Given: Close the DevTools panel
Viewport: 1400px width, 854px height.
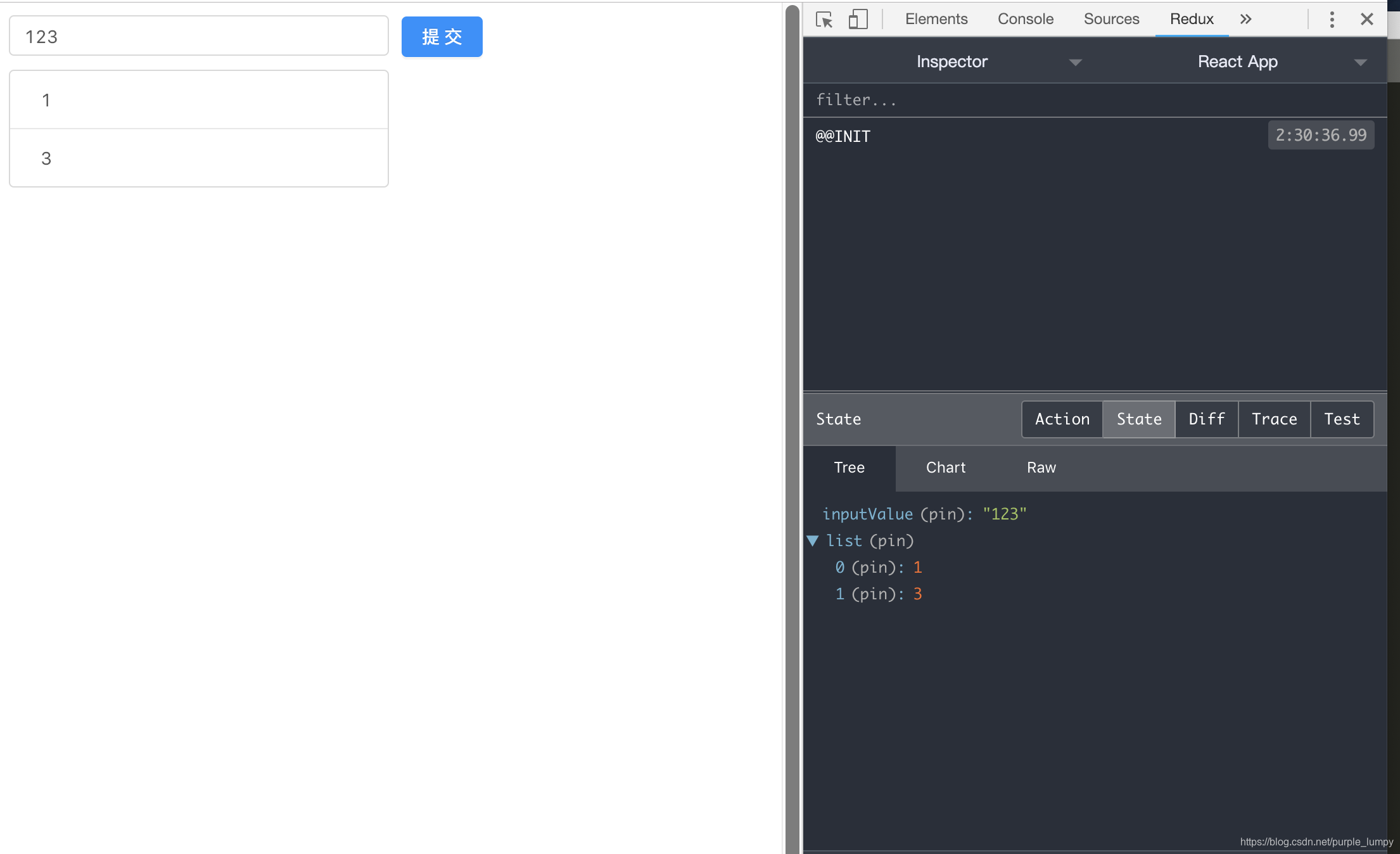Looking at the screenshot, I should point(1366,20).
